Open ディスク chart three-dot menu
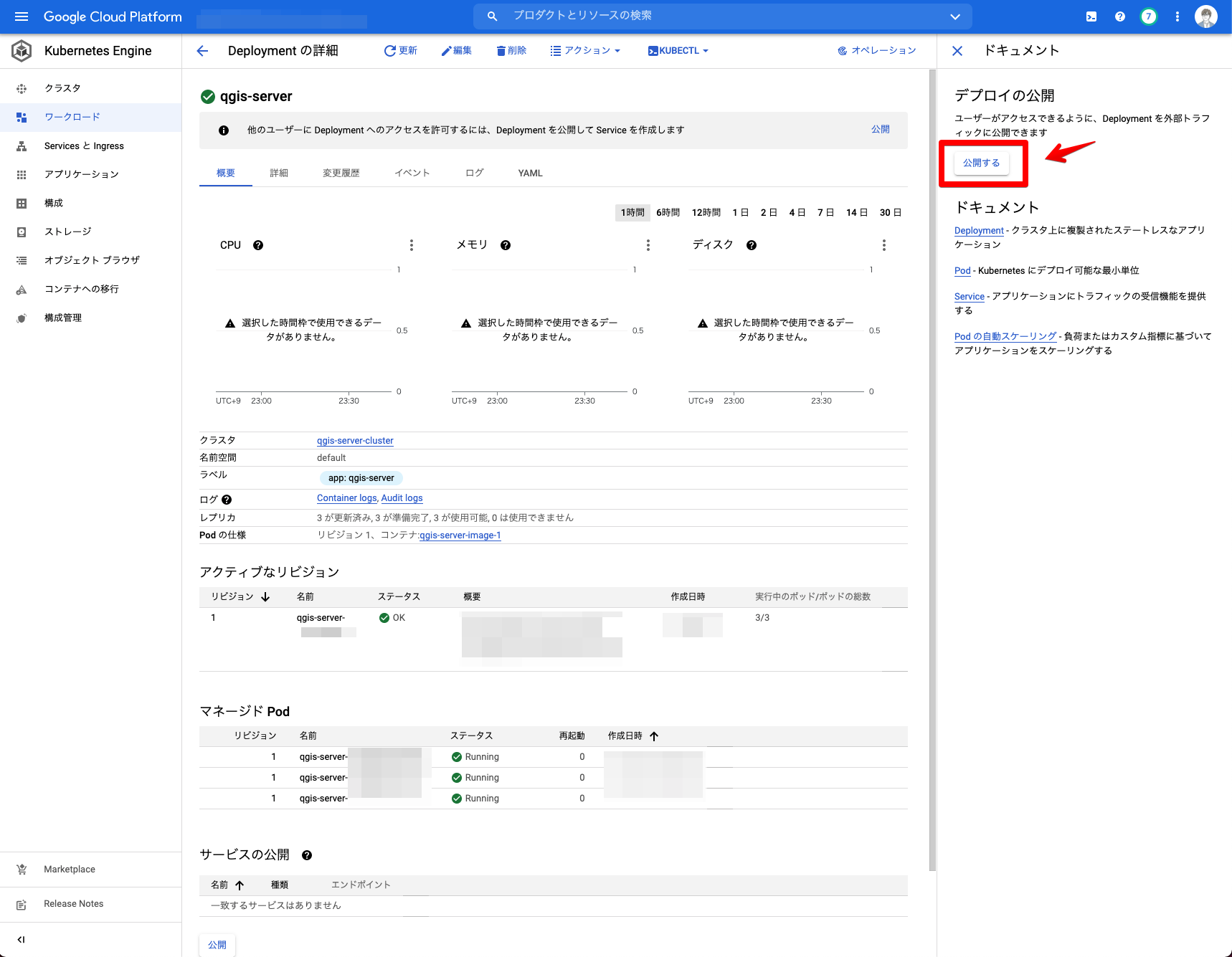This screenshot has width=1232, height=957. 884,245
